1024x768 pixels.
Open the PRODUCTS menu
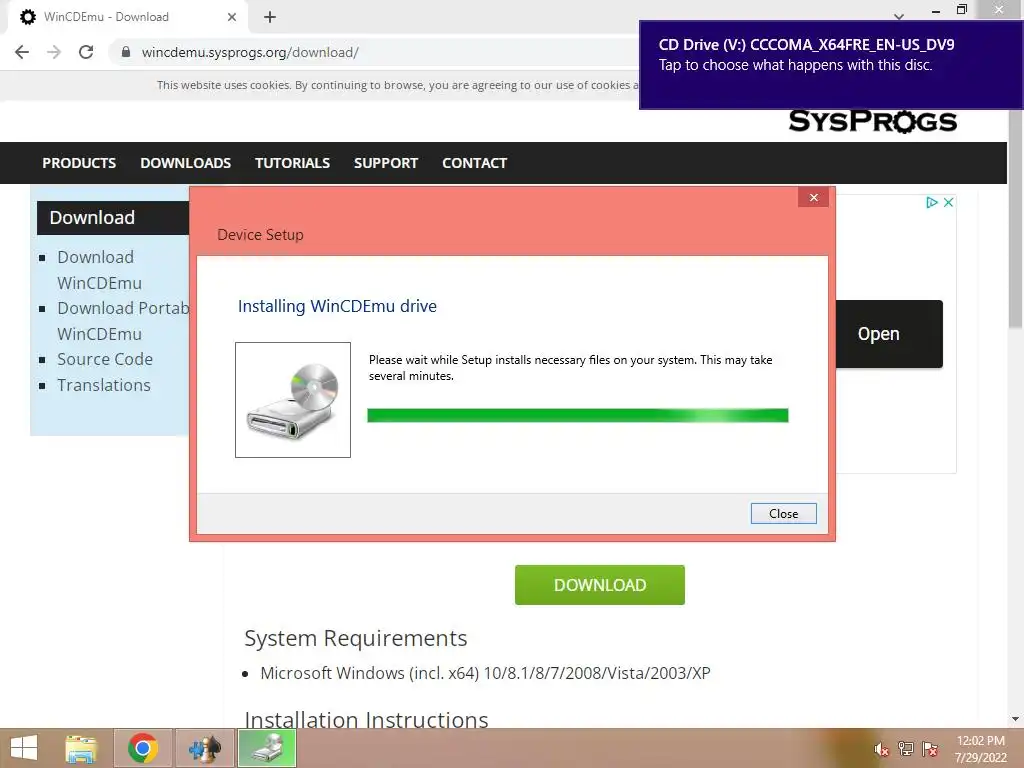tap(79, 163)
